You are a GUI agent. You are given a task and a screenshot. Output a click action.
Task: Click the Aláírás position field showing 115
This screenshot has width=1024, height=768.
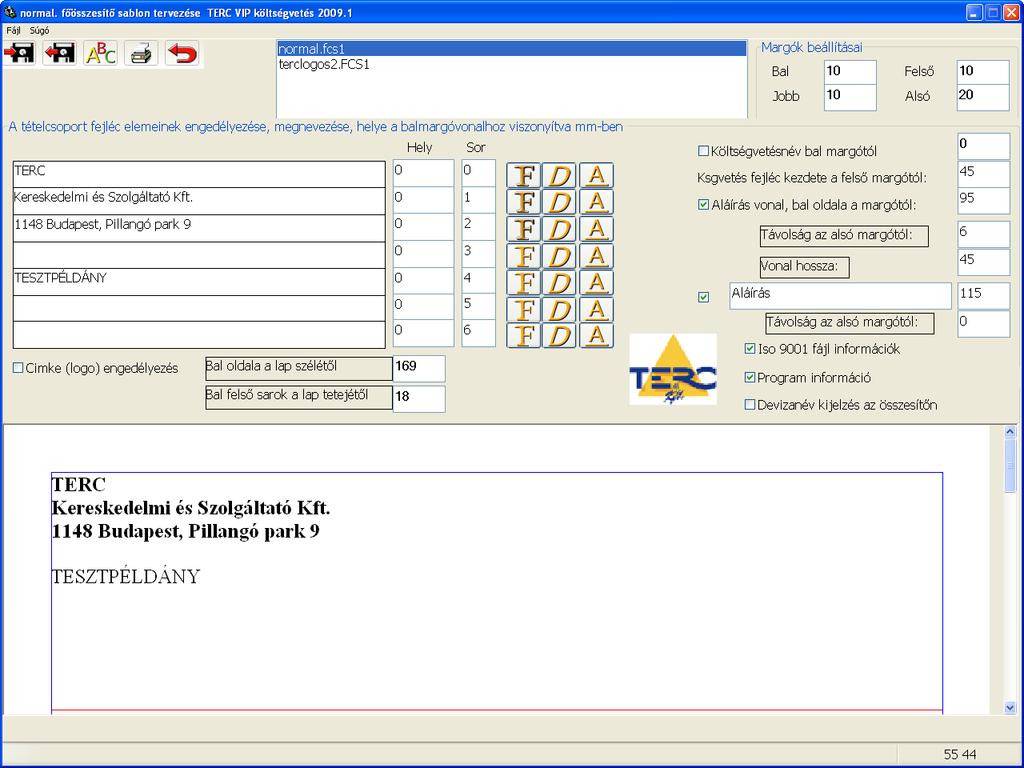click(983, 296)
